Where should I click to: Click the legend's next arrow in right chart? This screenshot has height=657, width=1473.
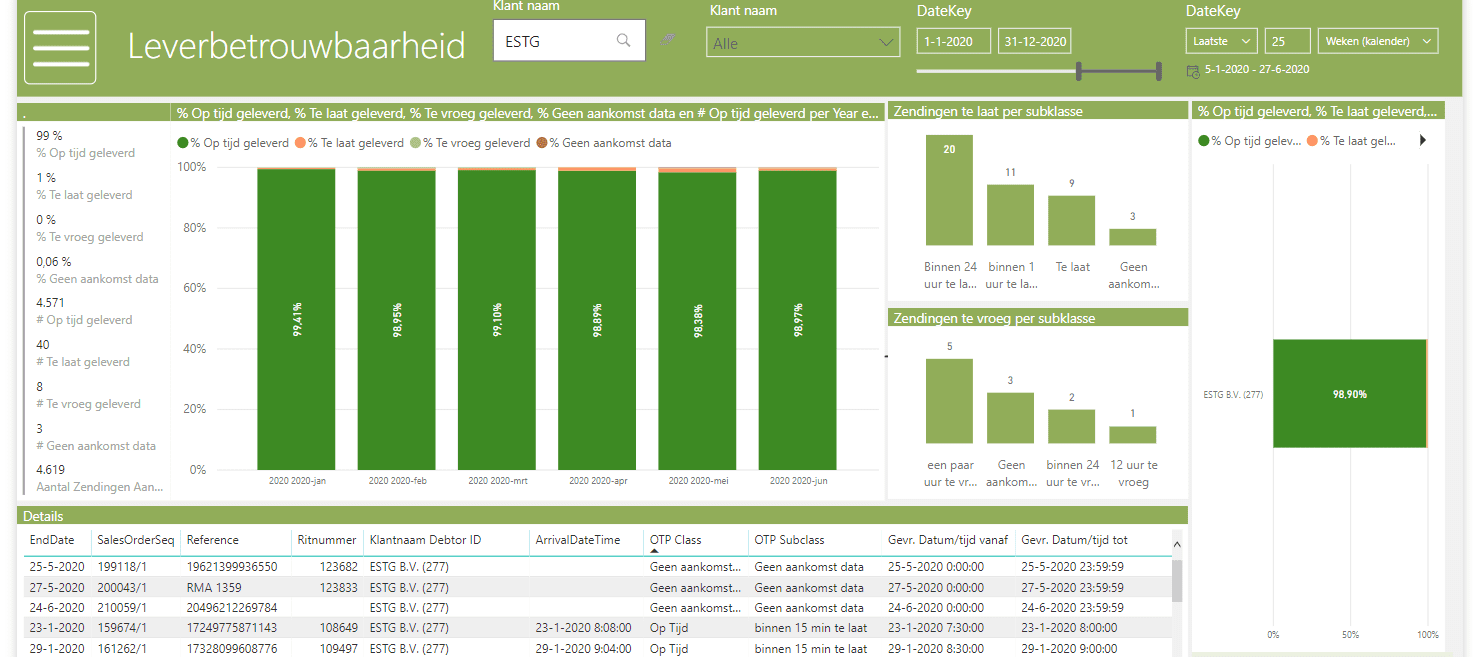pos(1422,141)
